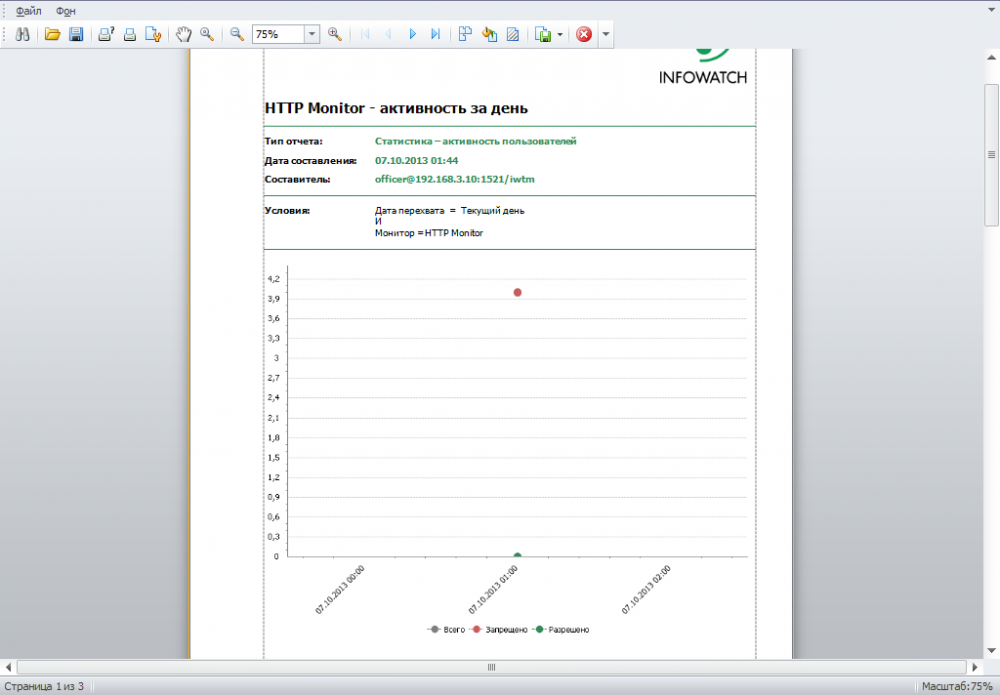The height and width of the screenshot is (695, 1000).
Task: Click the red close preview icon
Action: (584, 34)
